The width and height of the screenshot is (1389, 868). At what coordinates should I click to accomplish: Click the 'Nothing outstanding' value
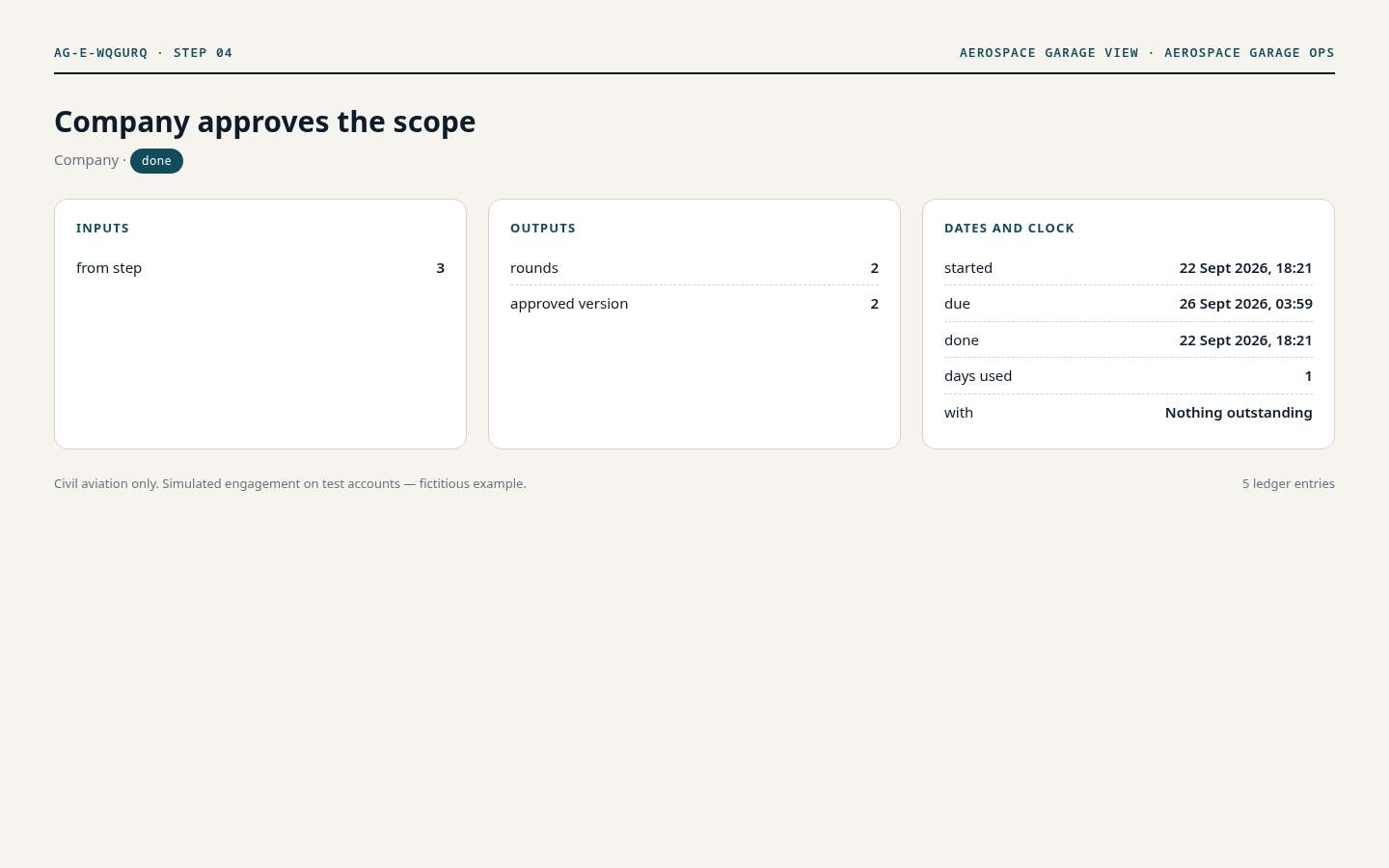(1239, 413)
